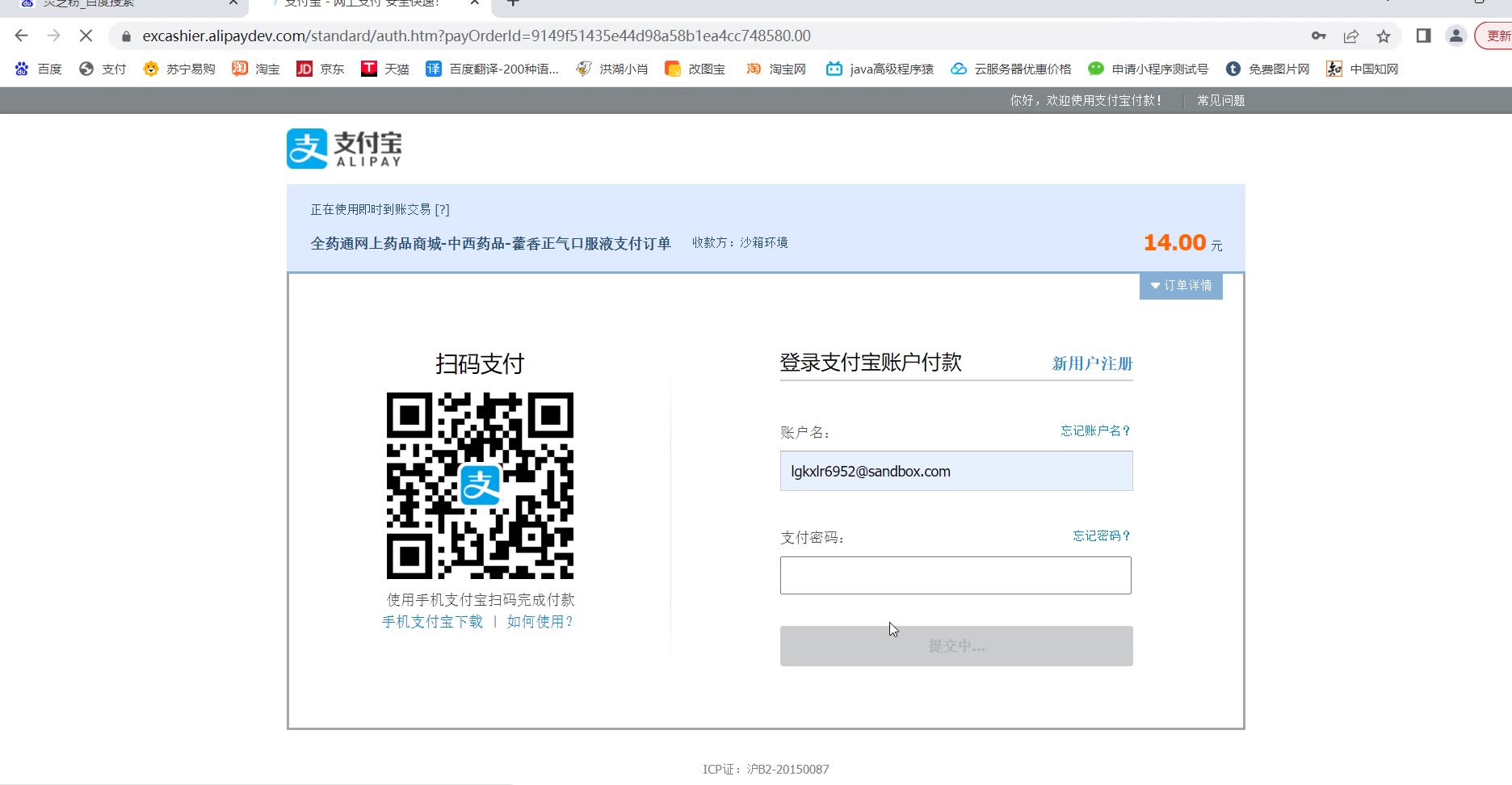The height and width of the screenshot is (785, 1512).
Task: Open the 百度翻译 bookmark
Action: 492,69
